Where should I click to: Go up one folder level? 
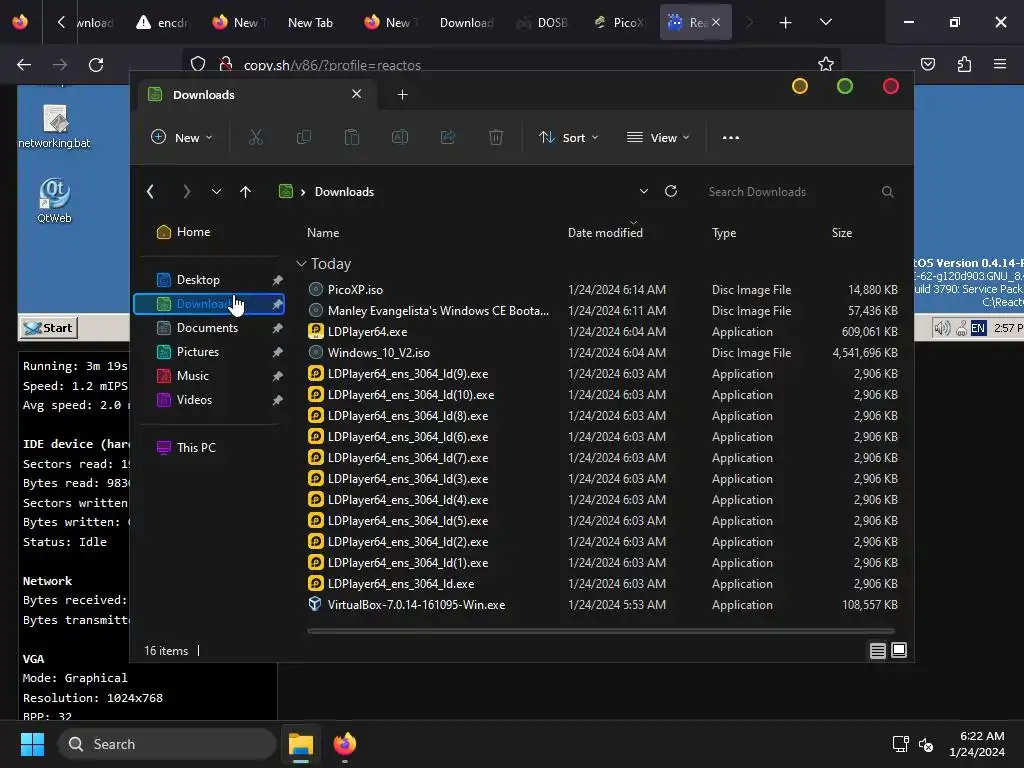pyautogui.click(x=246, y=191)
